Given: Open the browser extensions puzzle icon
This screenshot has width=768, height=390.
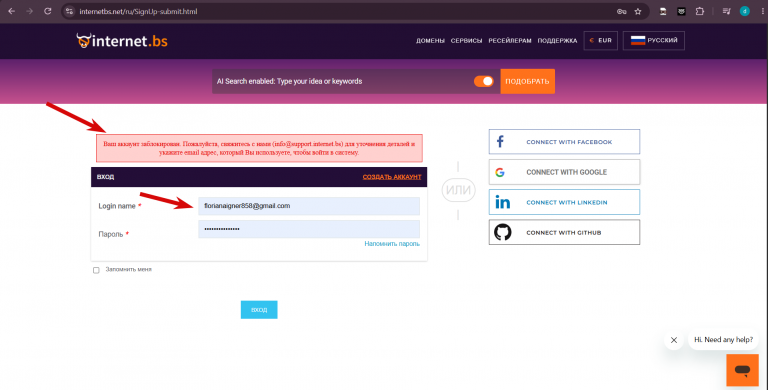Looking at the screenshot, I should [x=699, y=11].
